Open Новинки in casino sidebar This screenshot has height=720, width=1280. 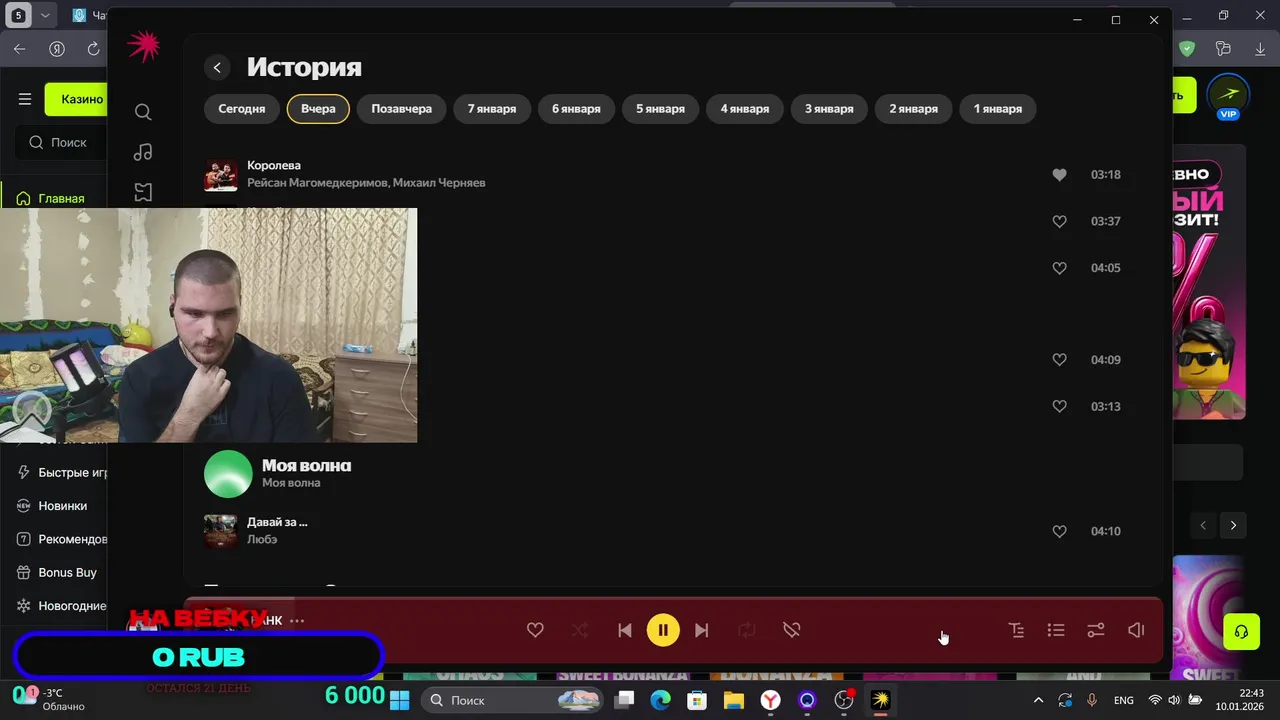pos(52,505)
